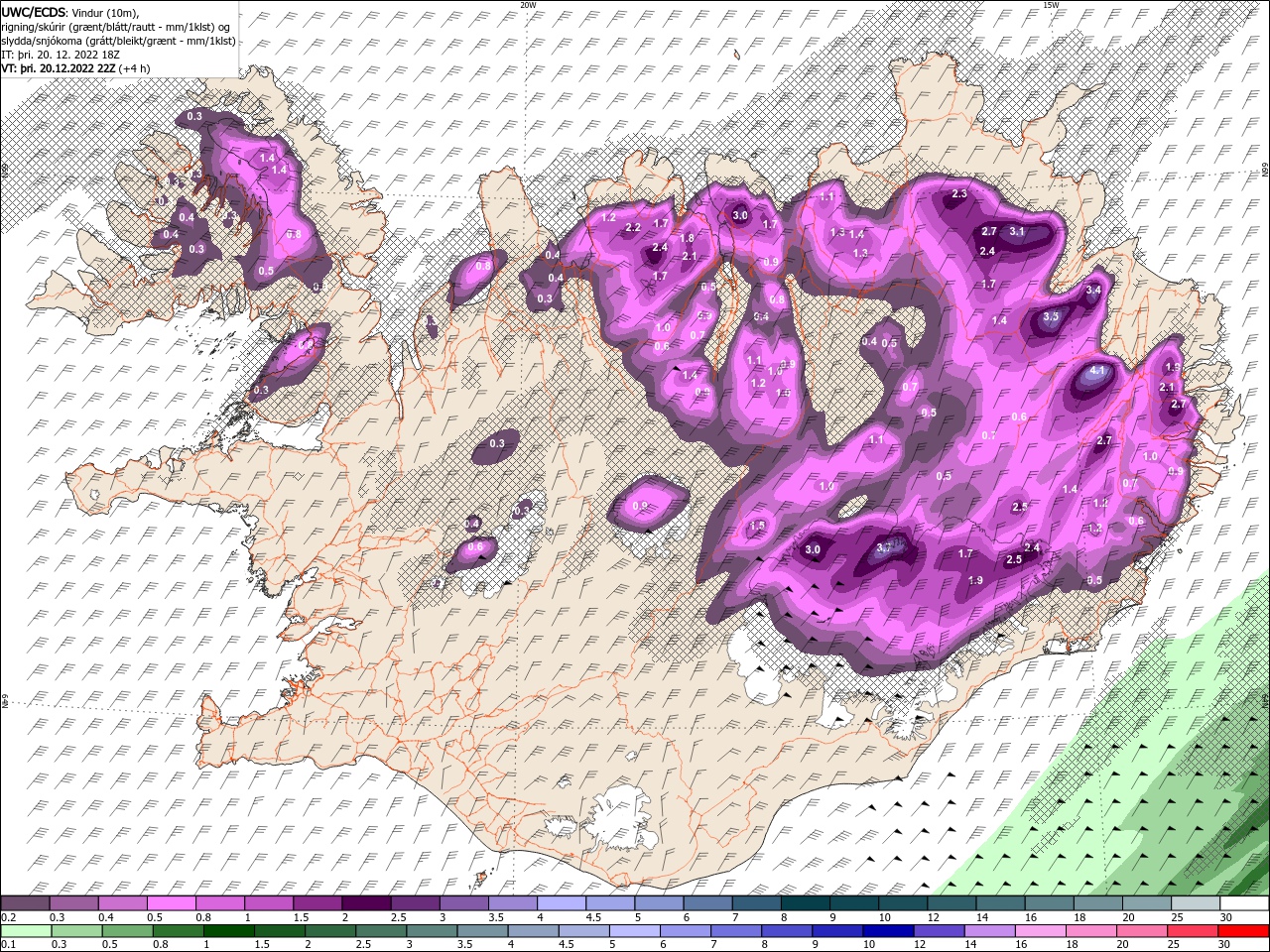
Task: Click the 'VT: þri. 20.12.2022 22Z (+4 h)' line
Action: point(76,68)
